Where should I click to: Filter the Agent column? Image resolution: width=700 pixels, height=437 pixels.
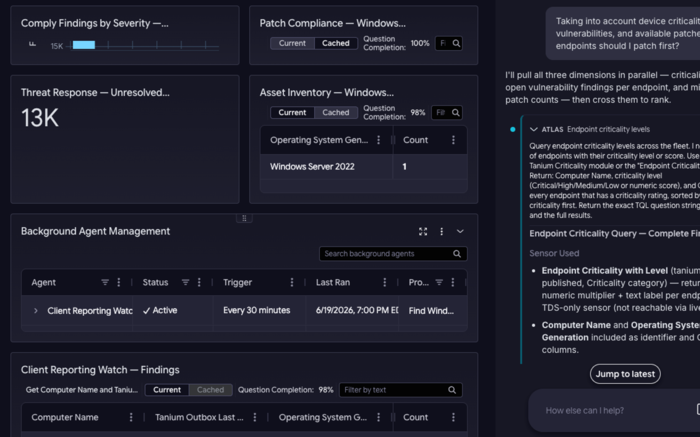pos(105,282)
